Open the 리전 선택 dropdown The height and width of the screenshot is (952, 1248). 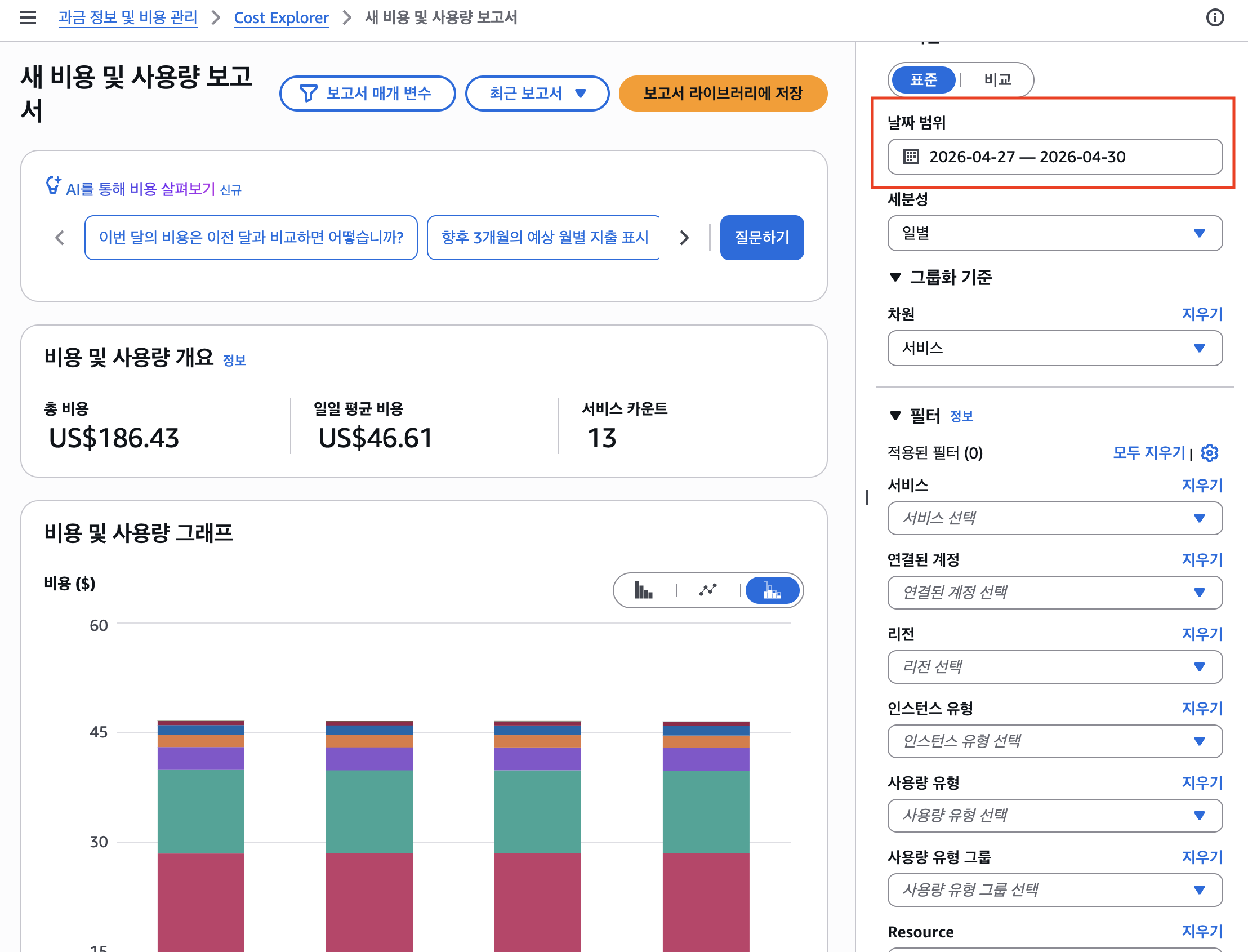(x=1055, y=666)
